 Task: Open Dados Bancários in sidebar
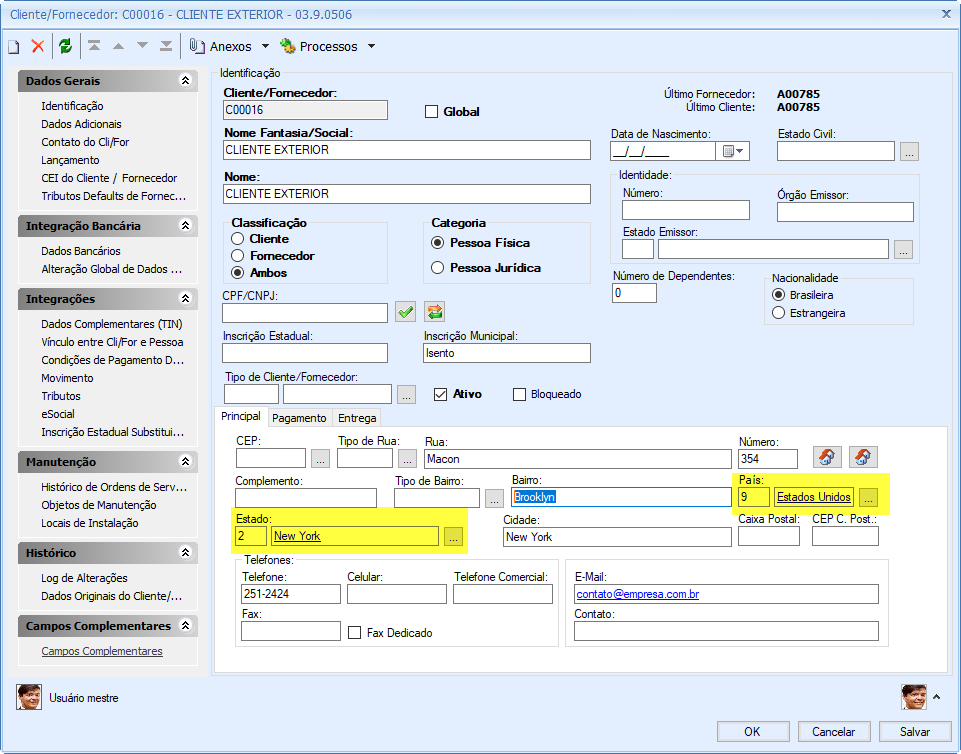81,251
